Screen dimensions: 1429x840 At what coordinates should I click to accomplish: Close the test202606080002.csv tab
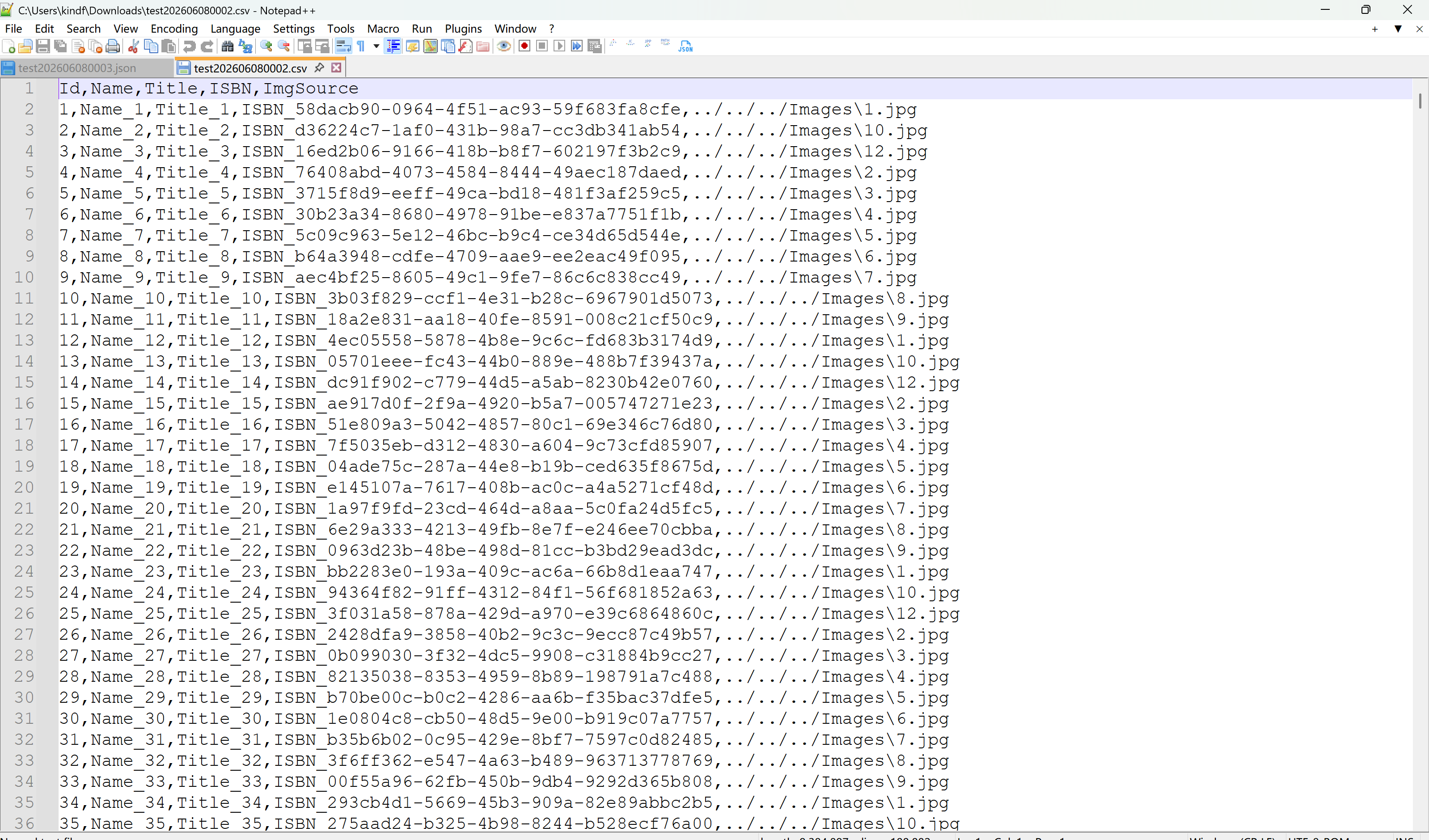336,68
